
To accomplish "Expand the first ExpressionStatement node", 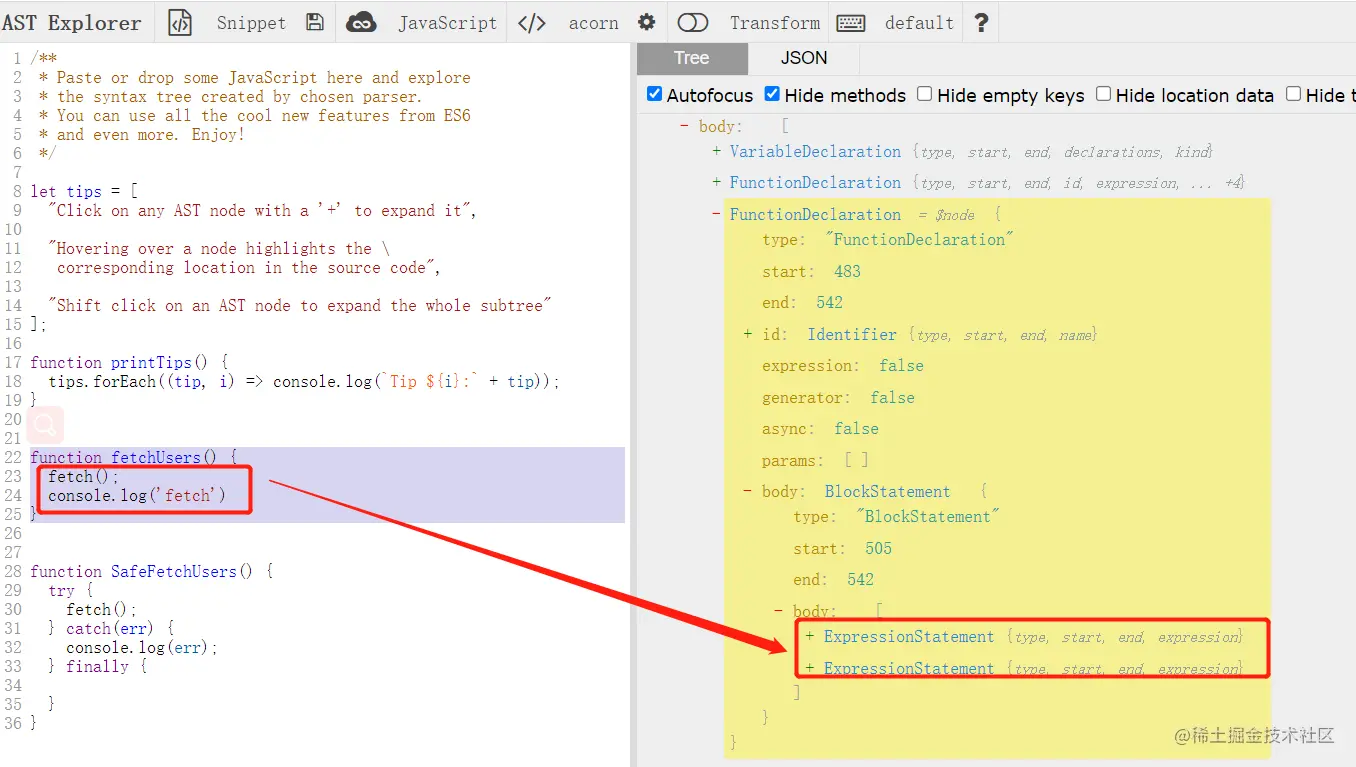I will point(810,637).
